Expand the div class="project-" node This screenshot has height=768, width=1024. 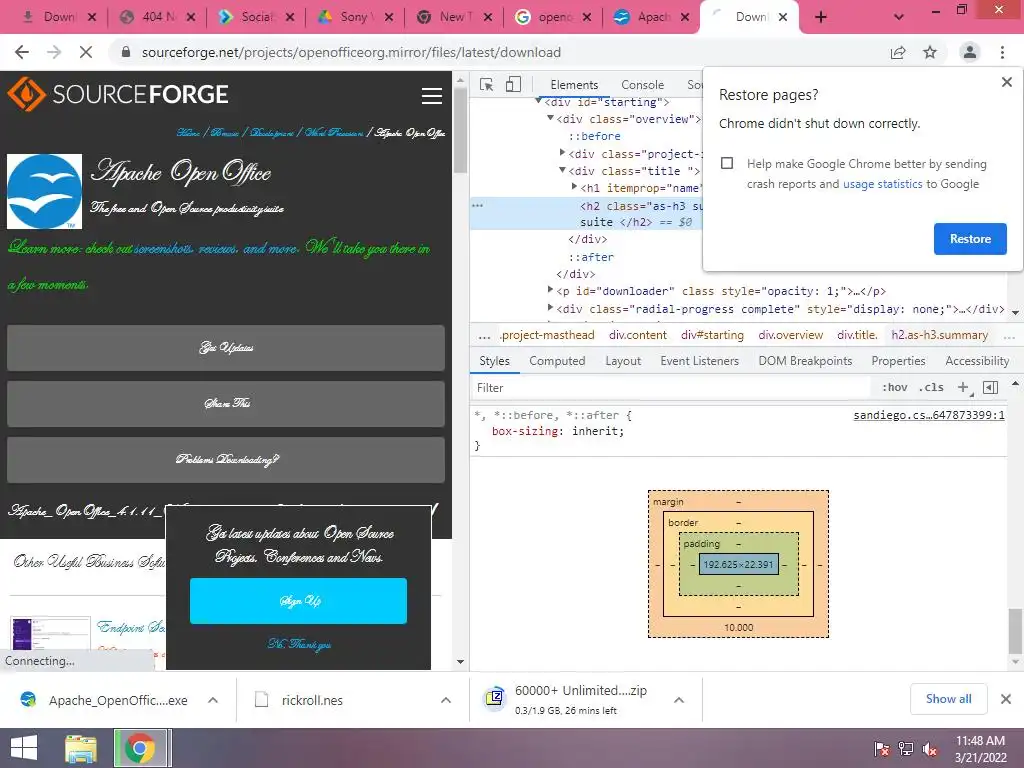[562, 153]
